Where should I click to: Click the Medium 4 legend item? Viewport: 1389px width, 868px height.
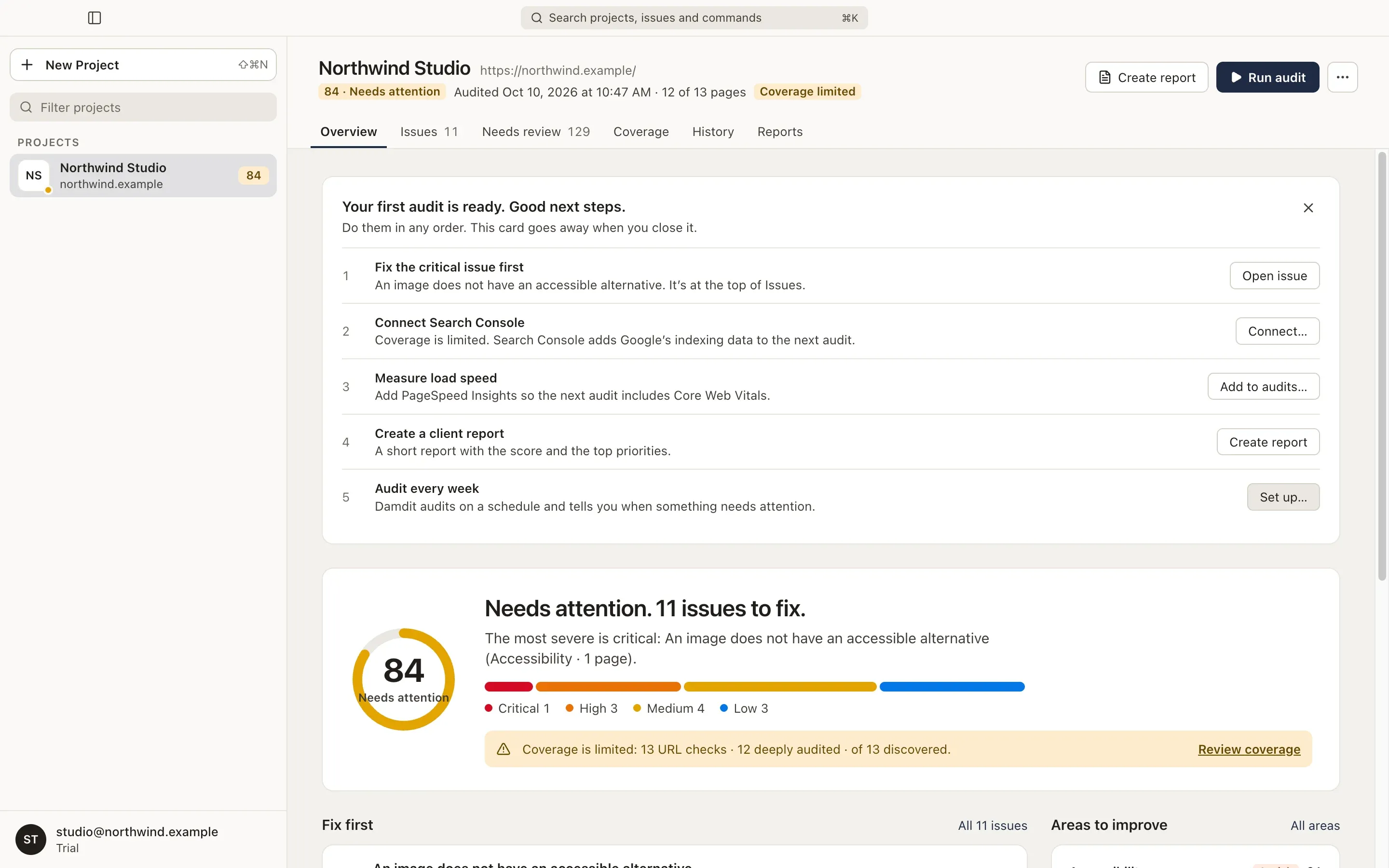(668, 708)
